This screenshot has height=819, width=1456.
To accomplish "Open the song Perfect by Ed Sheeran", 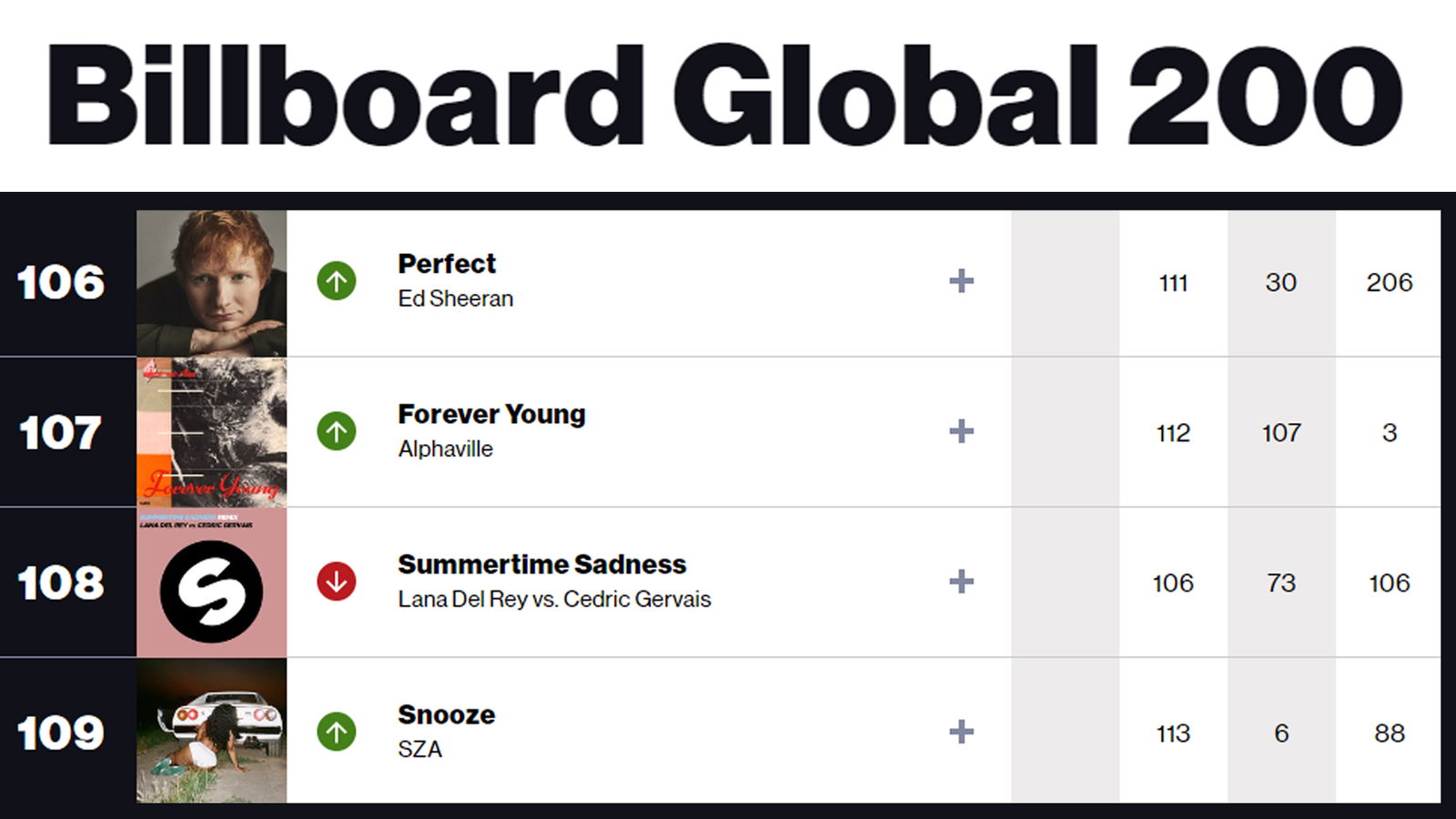I will pyautogui.click(x=446, y=264).
